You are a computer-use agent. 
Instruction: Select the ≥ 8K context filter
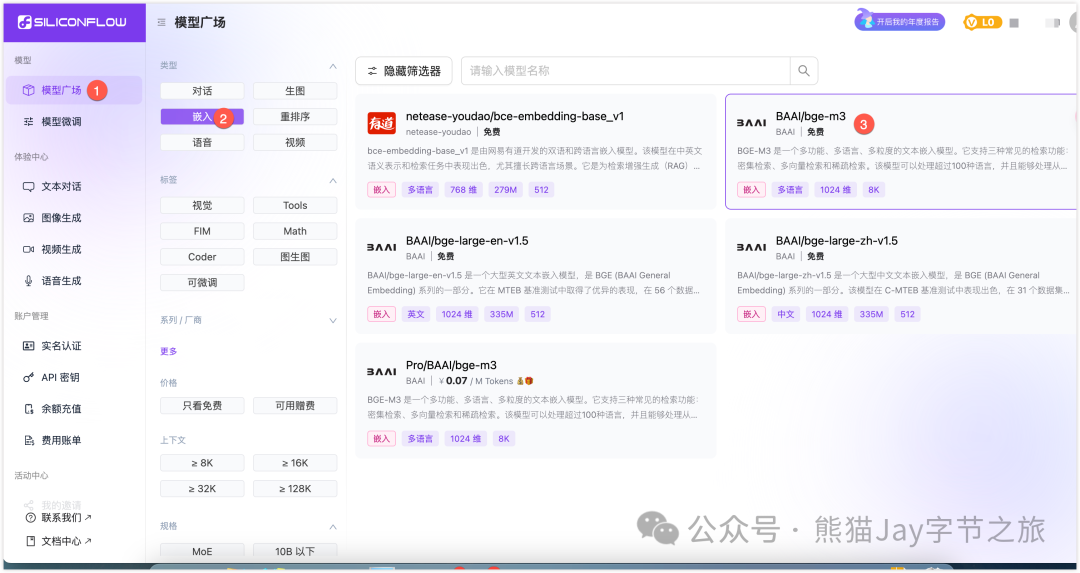pyautogui.click(x=202, y=463)
